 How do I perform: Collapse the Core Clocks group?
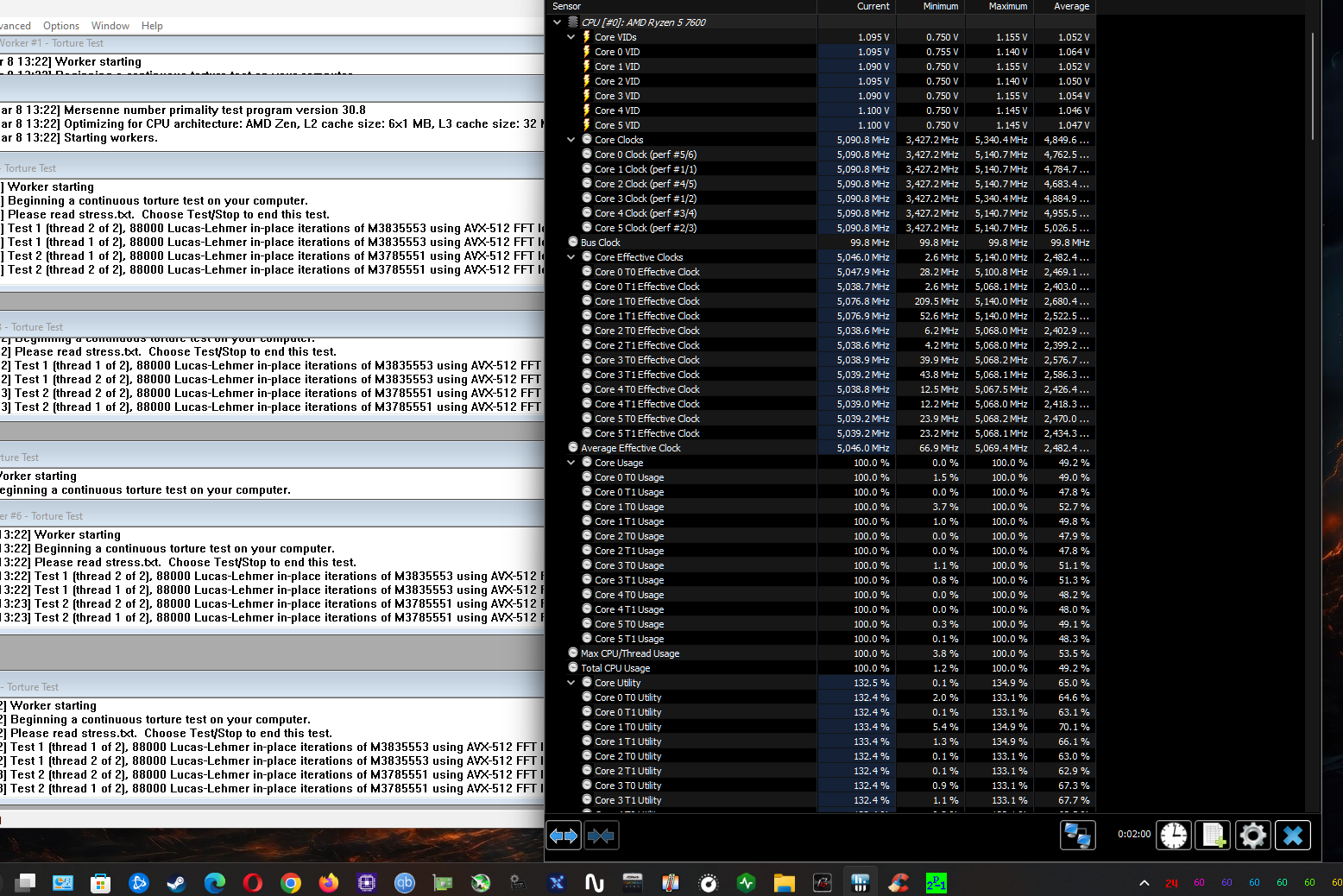coord(571,140)
